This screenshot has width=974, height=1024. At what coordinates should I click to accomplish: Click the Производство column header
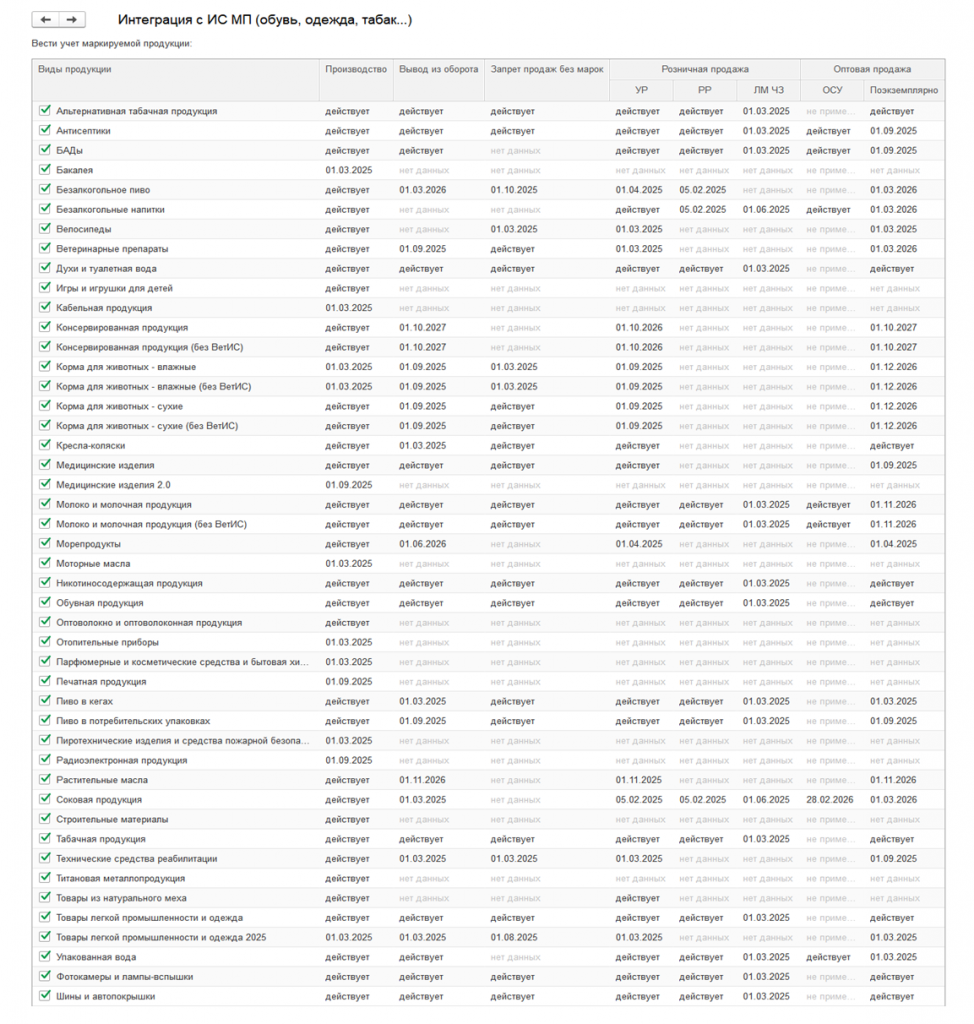point(356,80)
